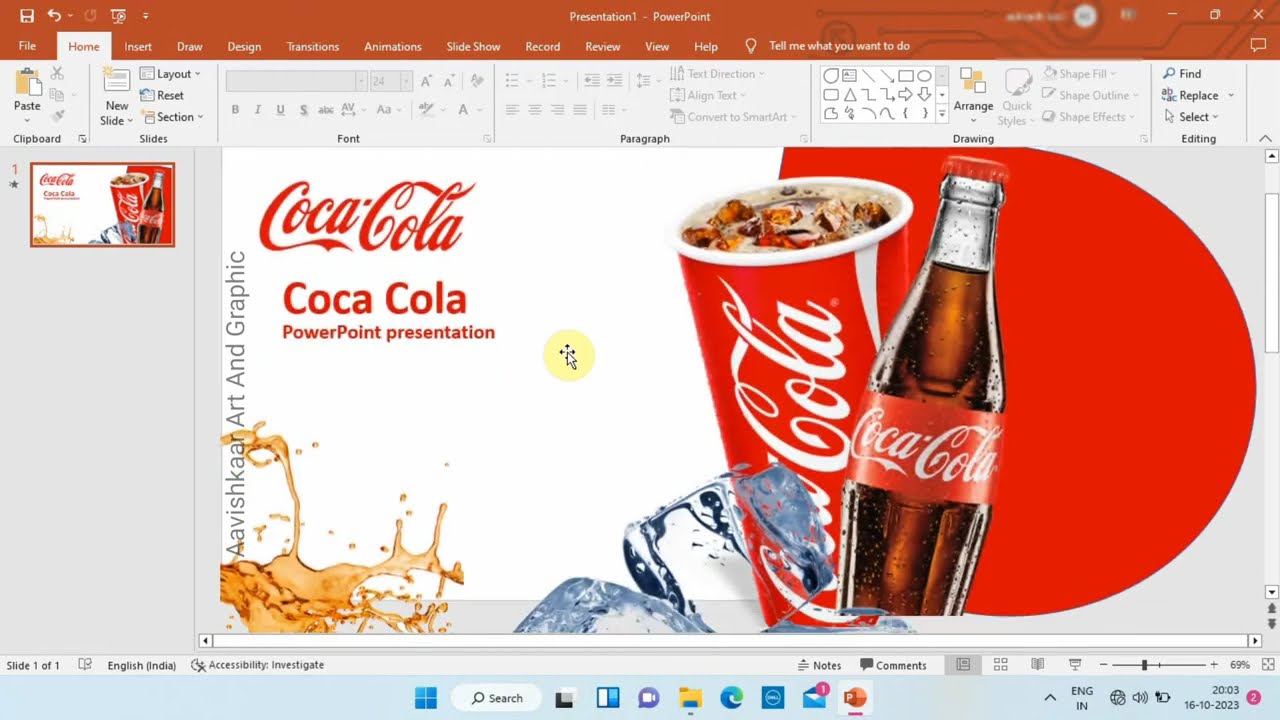Choose the down arrow shape in Shapes gallery

tap(925, 95)
